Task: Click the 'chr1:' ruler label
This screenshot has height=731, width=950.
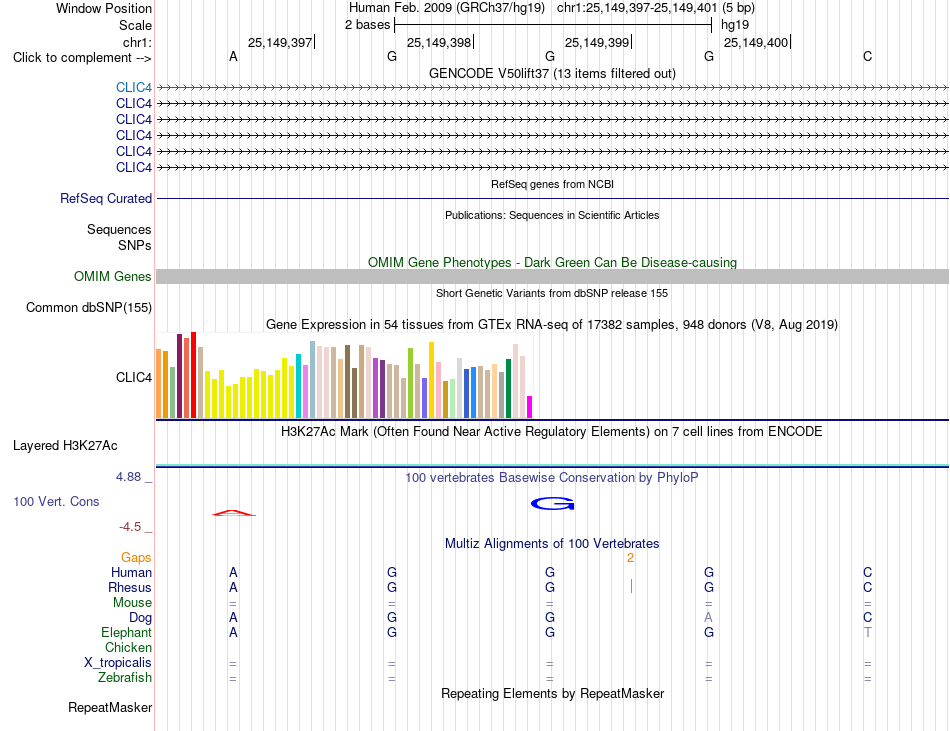Action: (x=137, y=42)
